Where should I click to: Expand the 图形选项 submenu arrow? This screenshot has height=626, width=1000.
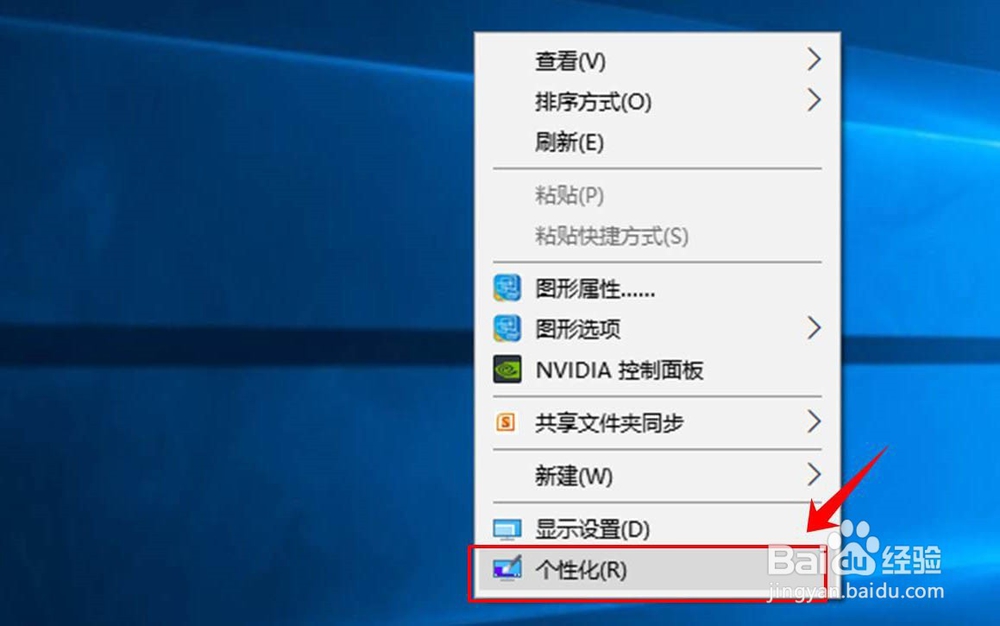coord(815,329)
